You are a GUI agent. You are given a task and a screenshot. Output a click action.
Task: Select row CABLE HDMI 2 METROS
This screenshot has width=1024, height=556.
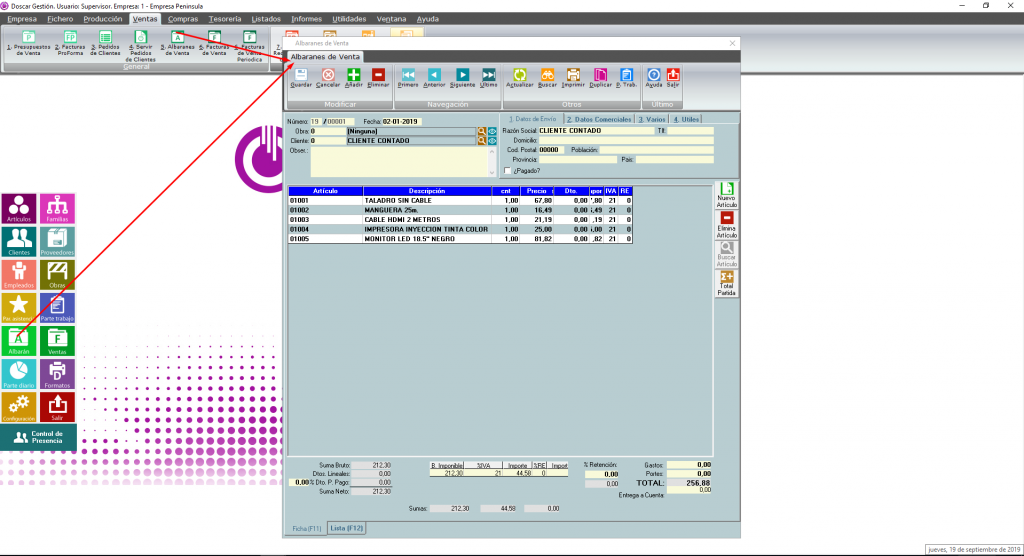click(460, 220)
